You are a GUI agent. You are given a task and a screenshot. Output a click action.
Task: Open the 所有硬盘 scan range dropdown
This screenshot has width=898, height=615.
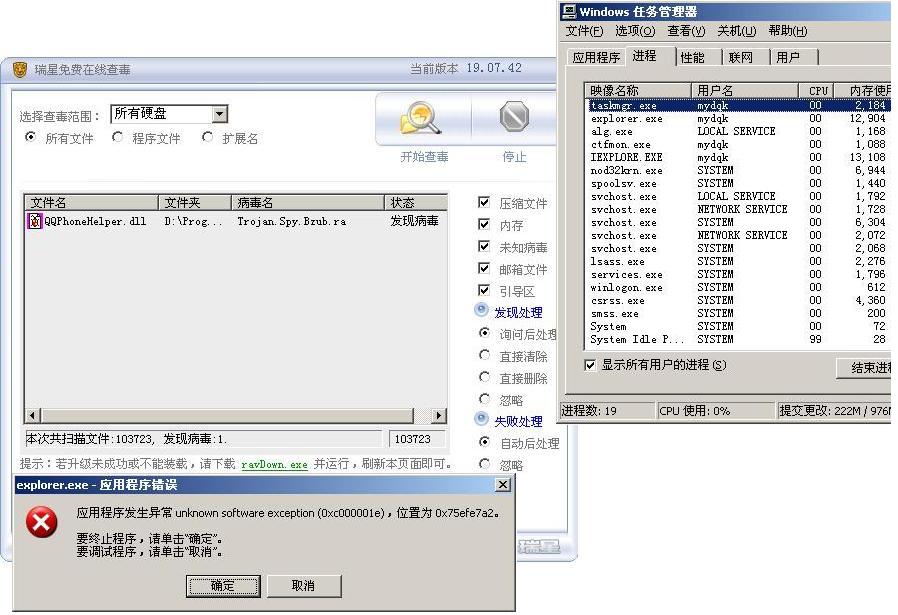tap(219, 114)
